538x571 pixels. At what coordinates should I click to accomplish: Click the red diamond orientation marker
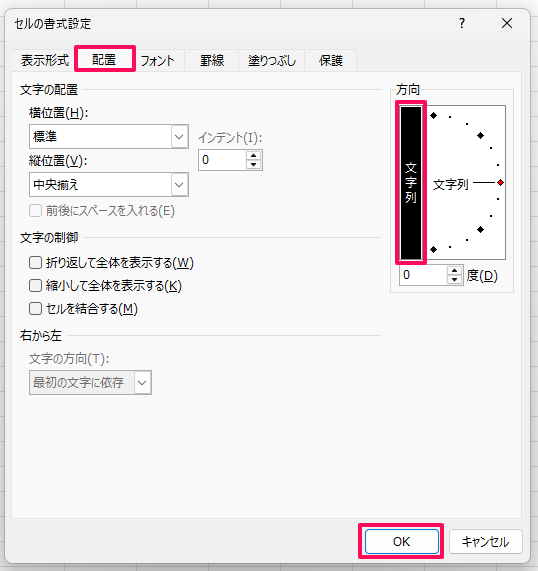[x=500, y=182]
